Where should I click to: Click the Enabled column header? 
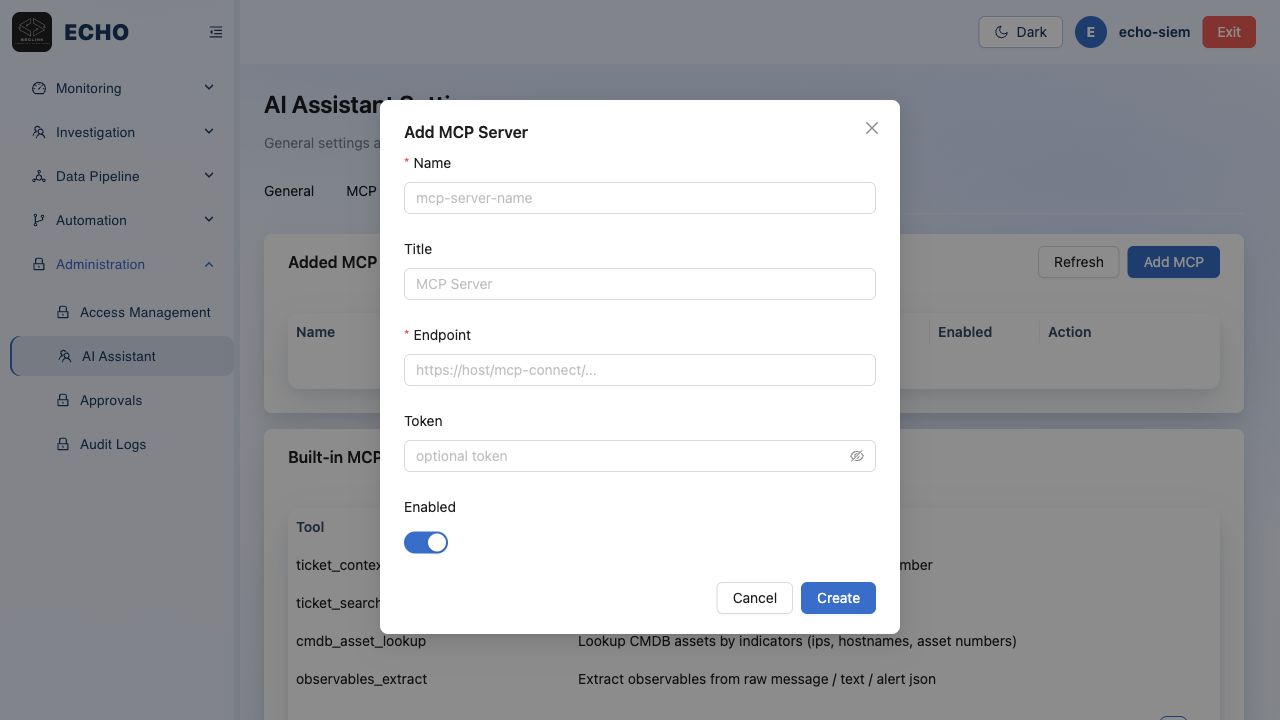[x=965, y=332]
